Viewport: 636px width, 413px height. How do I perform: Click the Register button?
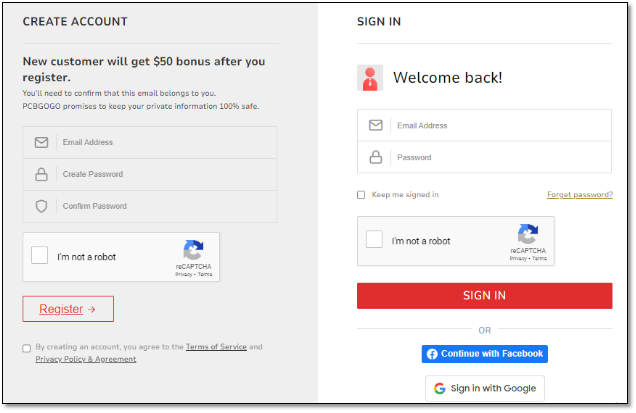[x=68, y=309]
